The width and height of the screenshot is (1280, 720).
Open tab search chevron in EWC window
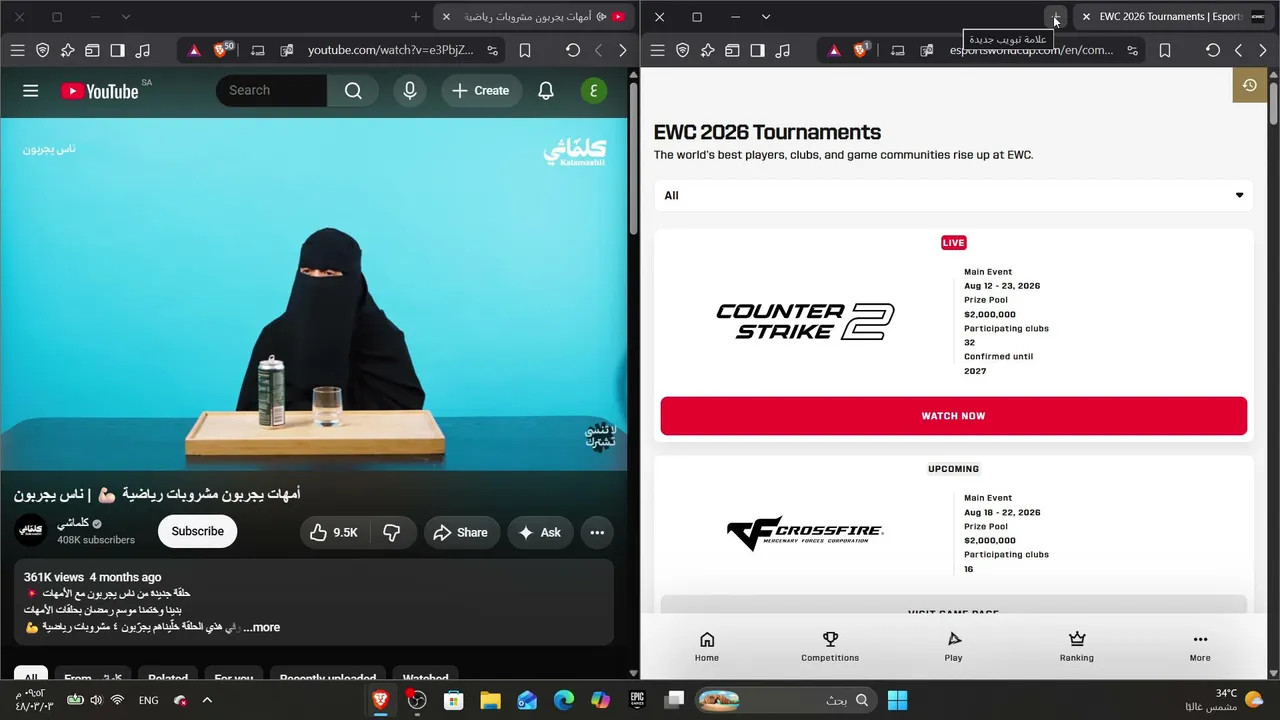[766, 17]
